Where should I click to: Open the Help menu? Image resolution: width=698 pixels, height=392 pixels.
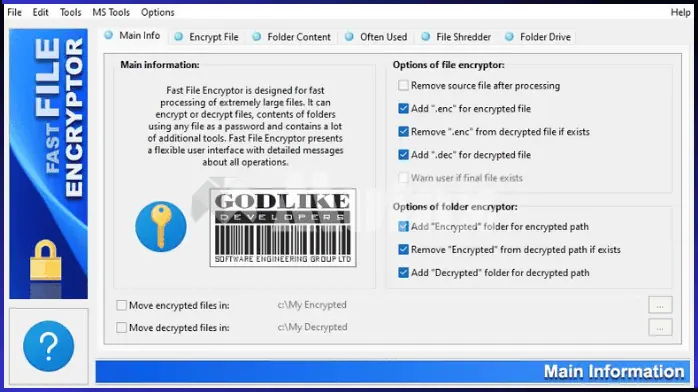click(x=681, y=12)
